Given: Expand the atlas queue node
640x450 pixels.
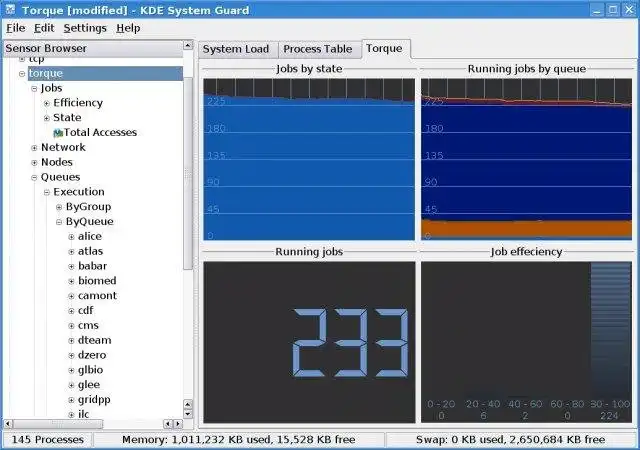Looking at the screenshot, I should [71, 252].
